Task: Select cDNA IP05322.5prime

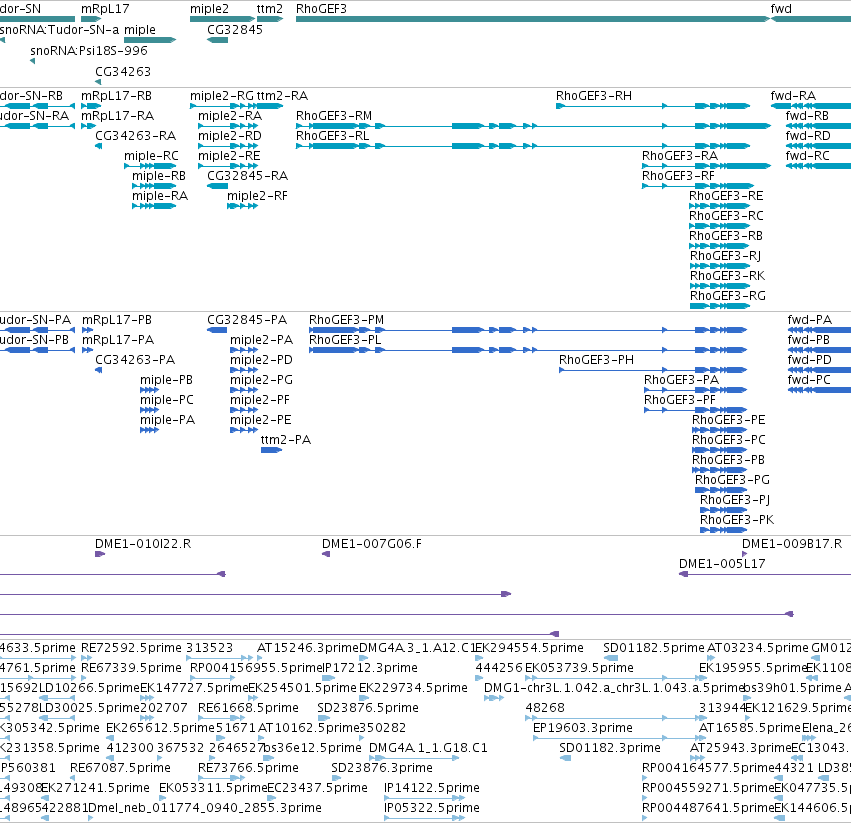Action: [424, 818]
